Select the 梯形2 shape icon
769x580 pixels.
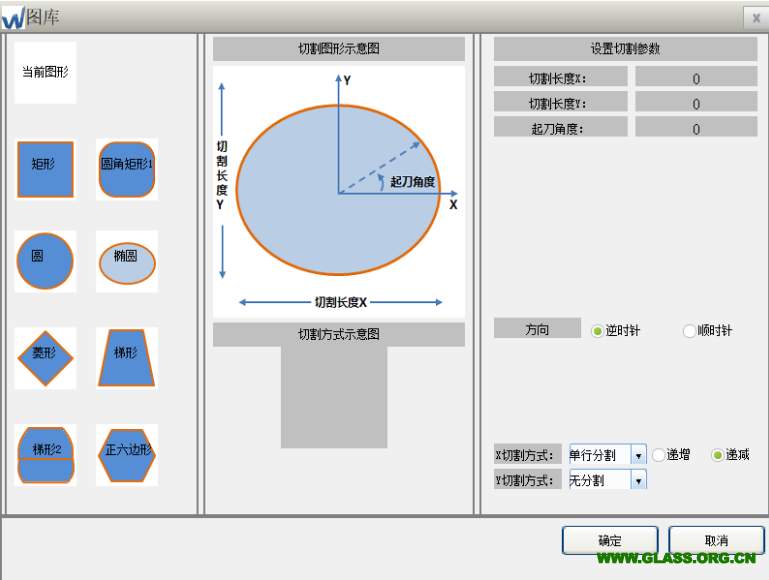[x=46, y=454]
